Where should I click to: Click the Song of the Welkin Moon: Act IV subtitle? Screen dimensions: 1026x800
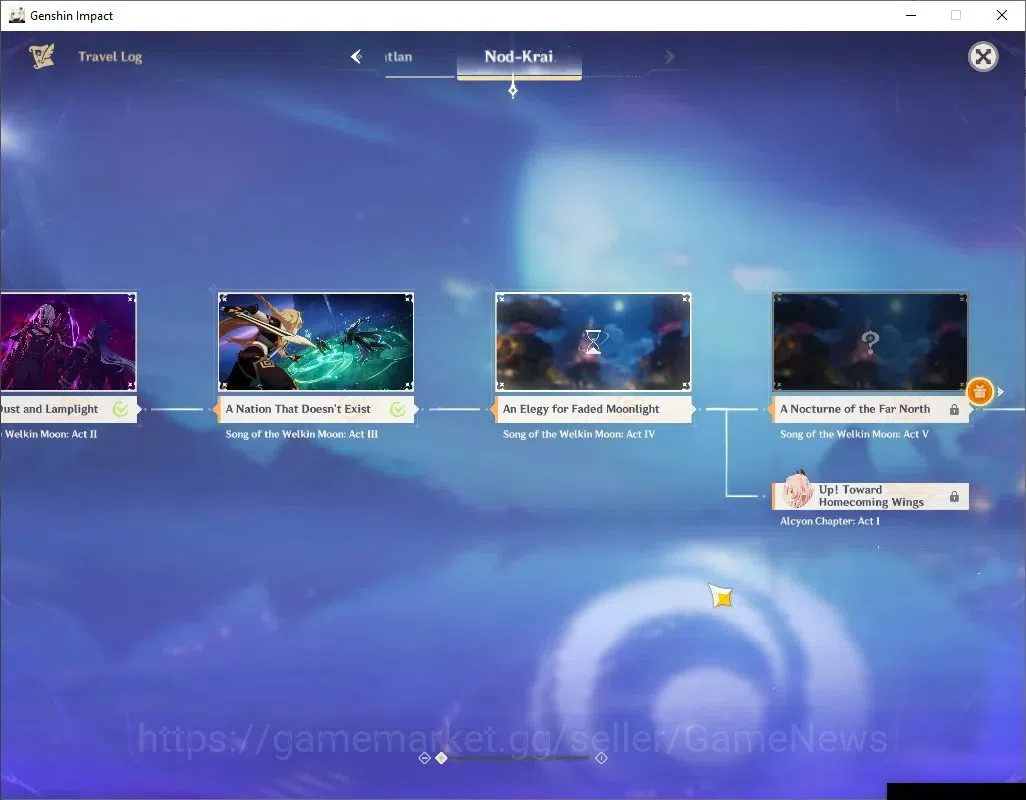pyautogui.click(x=578, y=434)
